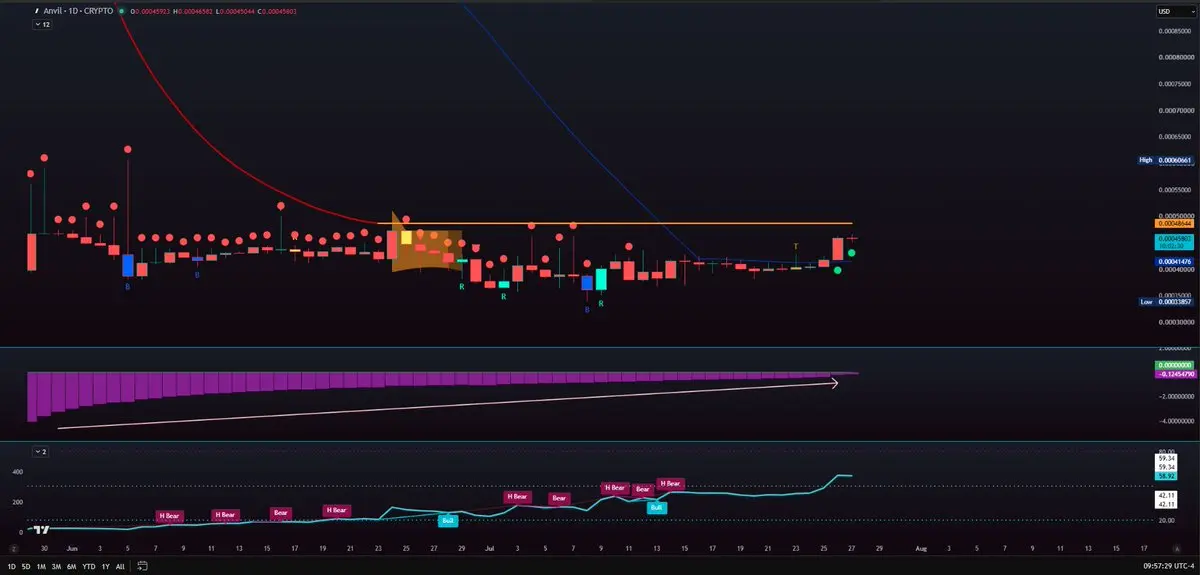Click the blue 0.00041476 price label
The width and height of the screenshot is (1200, 575).
point(1175,261)
